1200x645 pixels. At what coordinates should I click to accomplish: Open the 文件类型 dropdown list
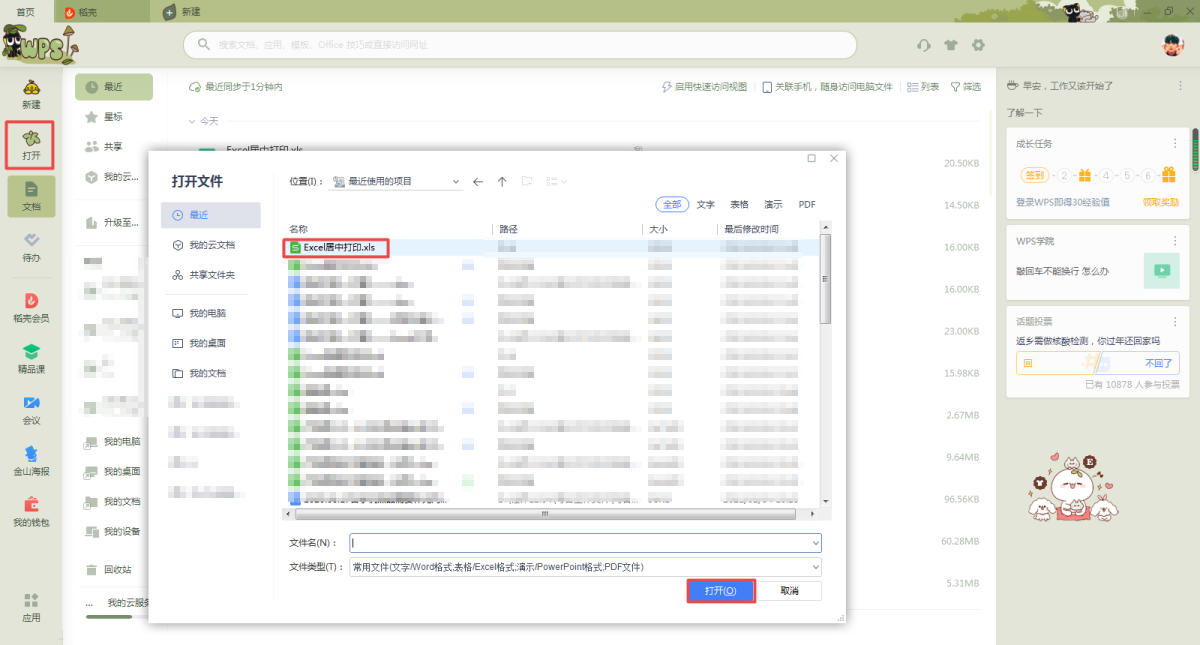pos(815,567)
